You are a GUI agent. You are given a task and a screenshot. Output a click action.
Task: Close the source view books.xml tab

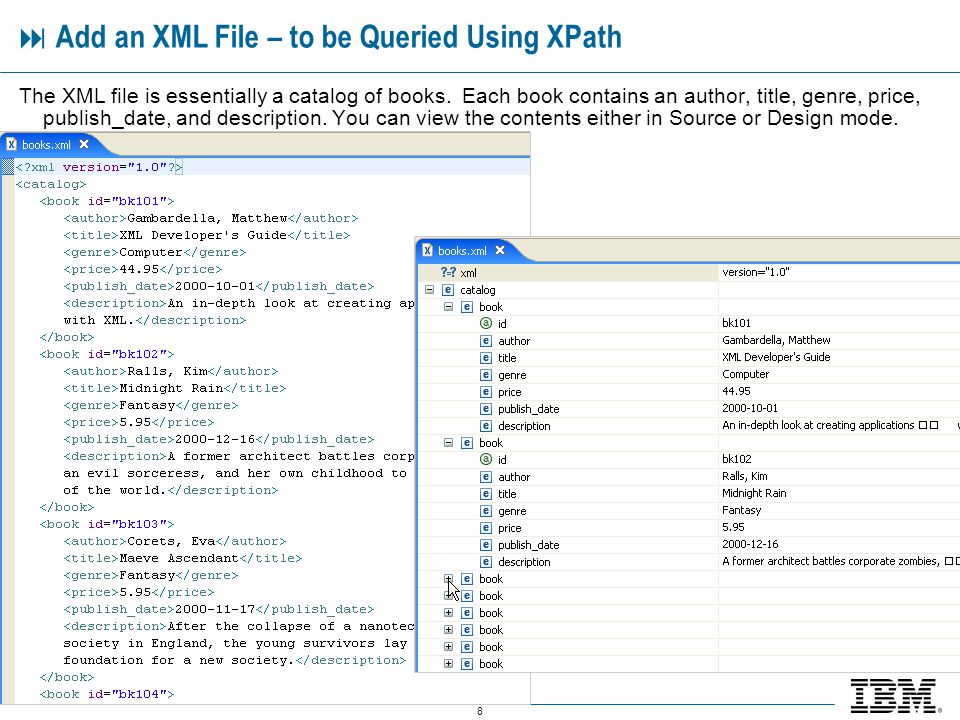[84, 144]
